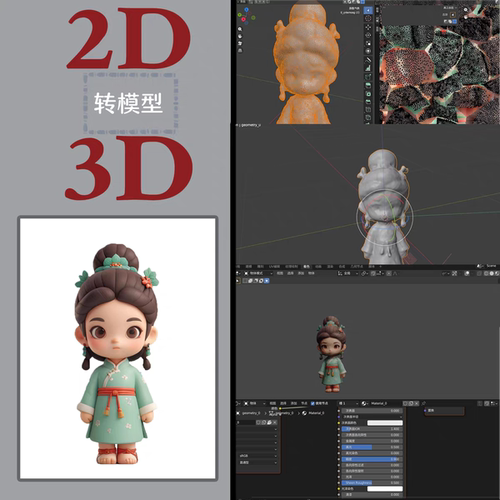Viewport: 500px width, 500px height.
Task: Choose the Scale tool in top viewport toolbar
Action: click(368, 43)
